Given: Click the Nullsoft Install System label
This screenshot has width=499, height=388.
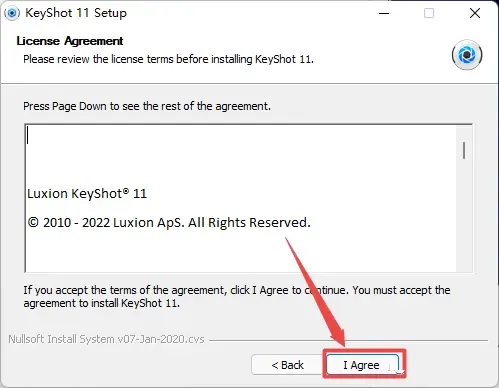Looking at the screenshot, I should click(106, 339).
